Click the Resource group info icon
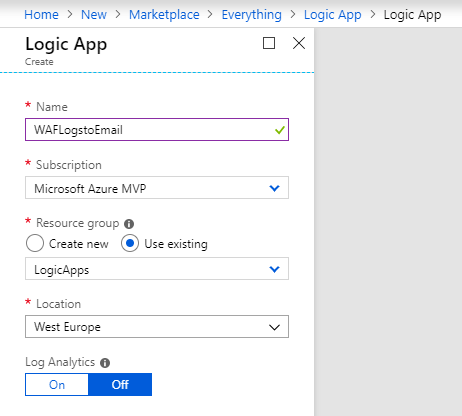The height and width of the screenshot is (416, 462). tap(129, 224)
